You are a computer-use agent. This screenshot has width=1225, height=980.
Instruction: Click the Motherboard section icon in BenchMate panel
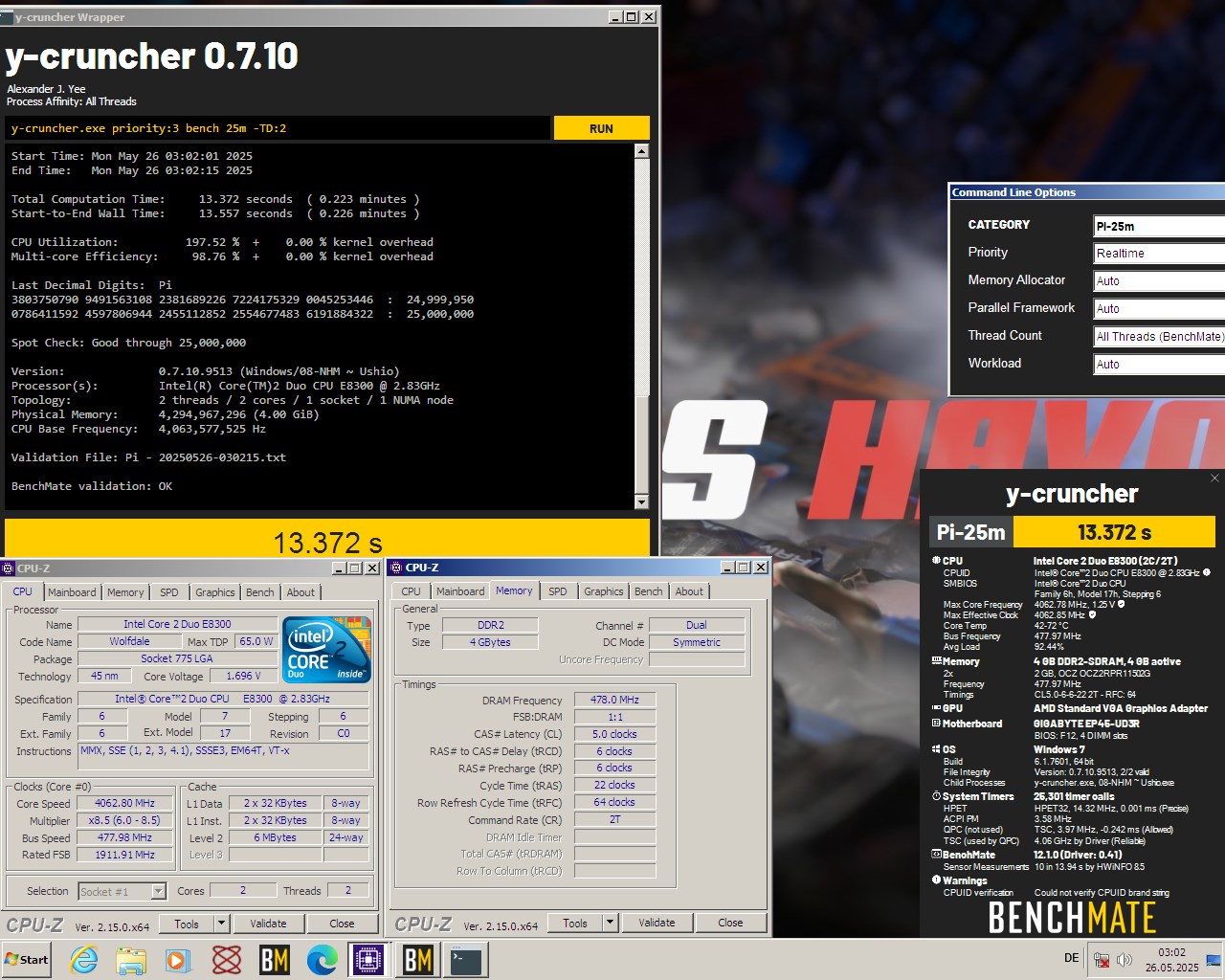(936, 724)
